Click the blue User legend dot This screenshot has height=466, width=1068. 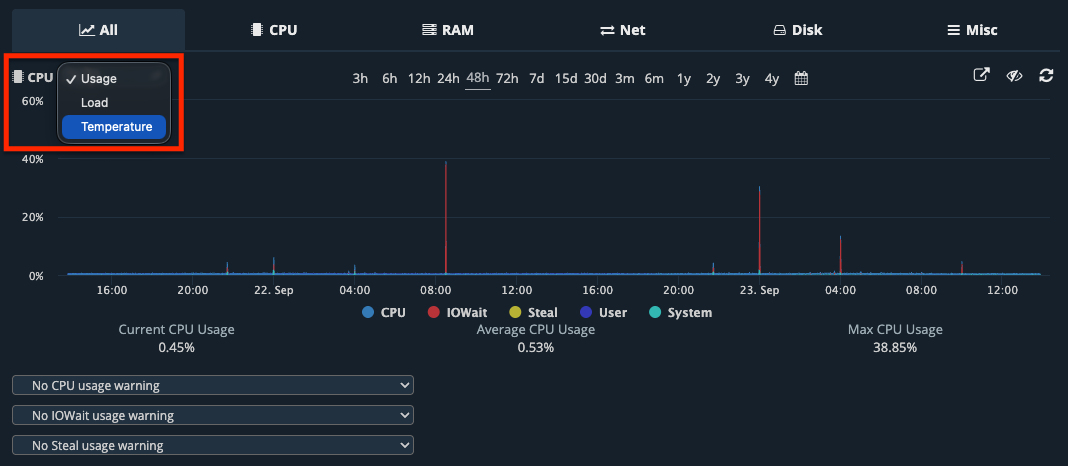point(586,313)
